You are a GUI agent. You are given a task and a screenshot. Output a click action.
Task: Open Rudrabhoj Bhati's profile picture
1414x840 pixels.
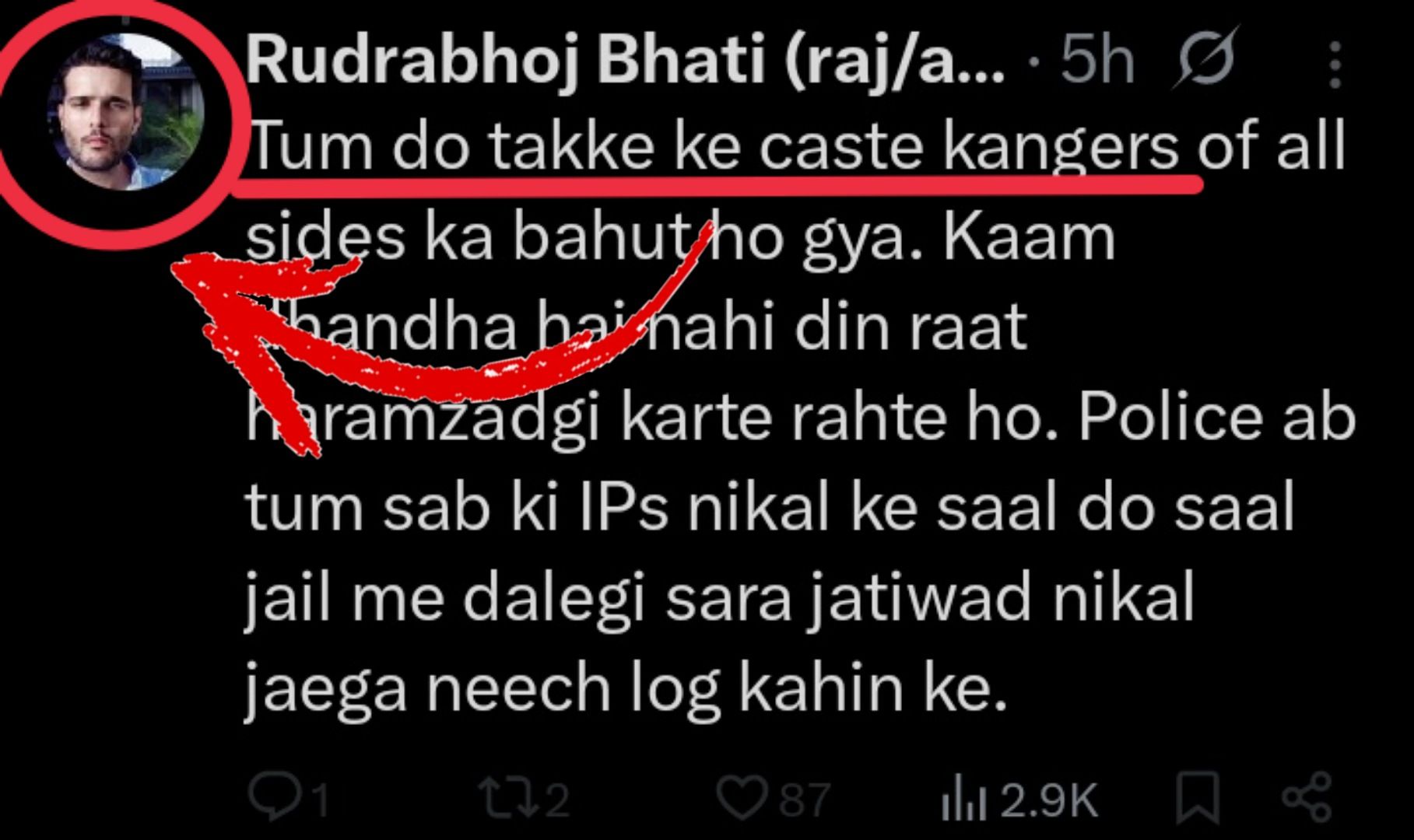click(125, 114)
